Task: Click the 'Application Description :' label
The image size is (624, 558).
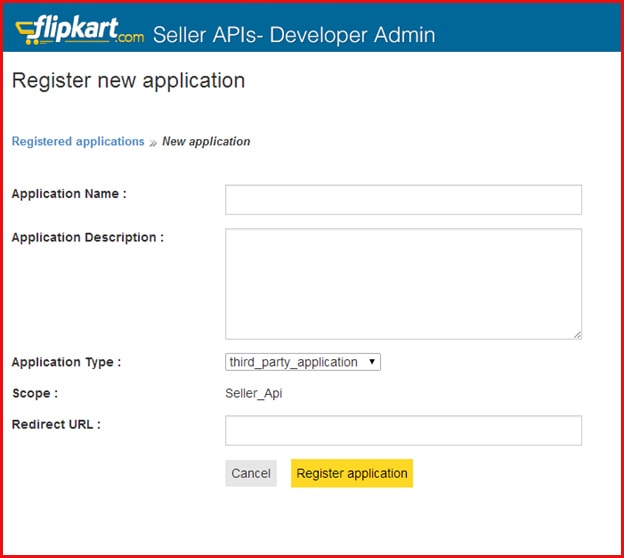Action: coord(88,238)
